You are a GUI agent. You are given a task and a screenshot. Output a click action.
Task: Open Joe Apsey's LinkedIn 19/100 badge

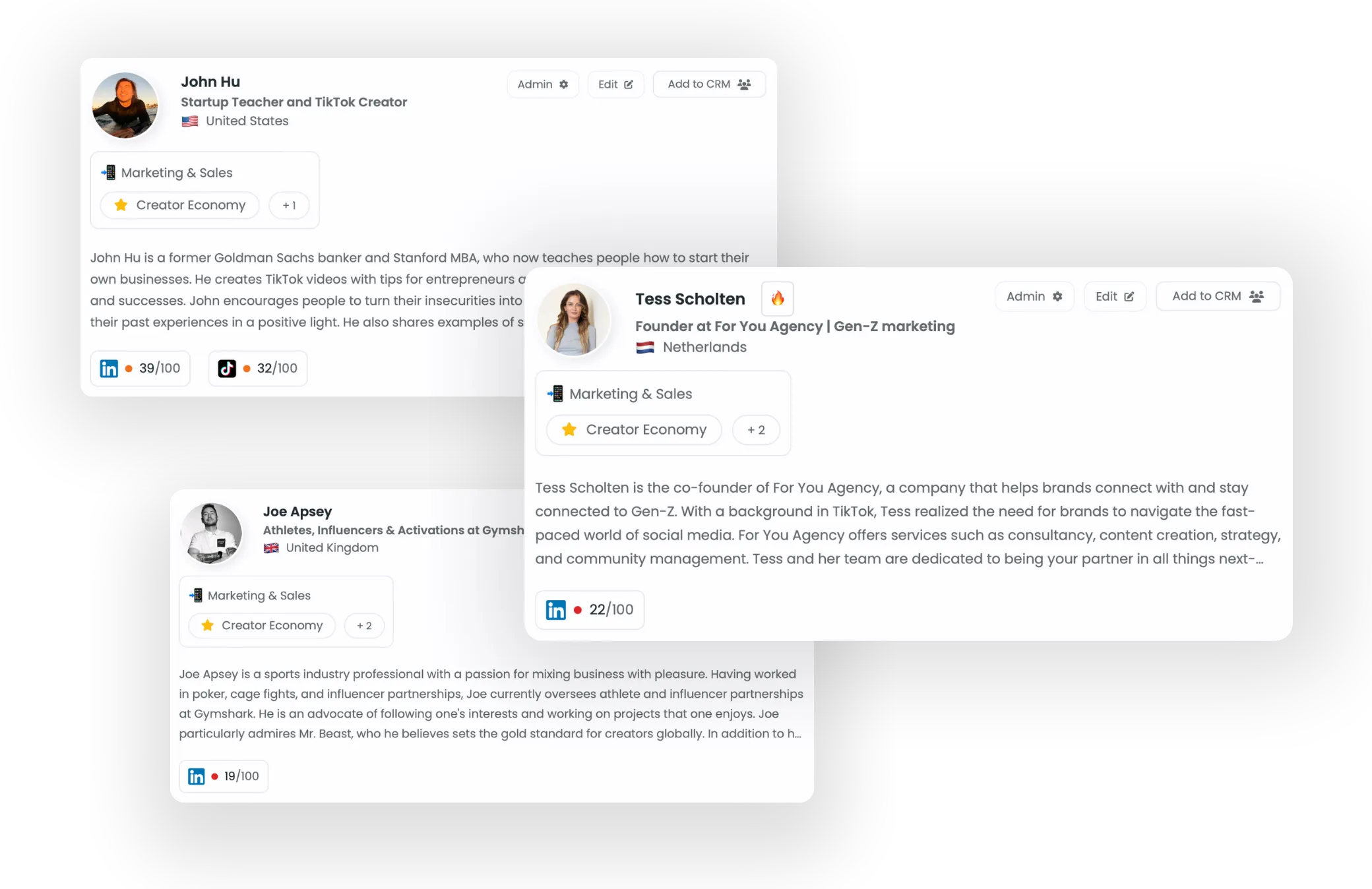pos(224,776)
